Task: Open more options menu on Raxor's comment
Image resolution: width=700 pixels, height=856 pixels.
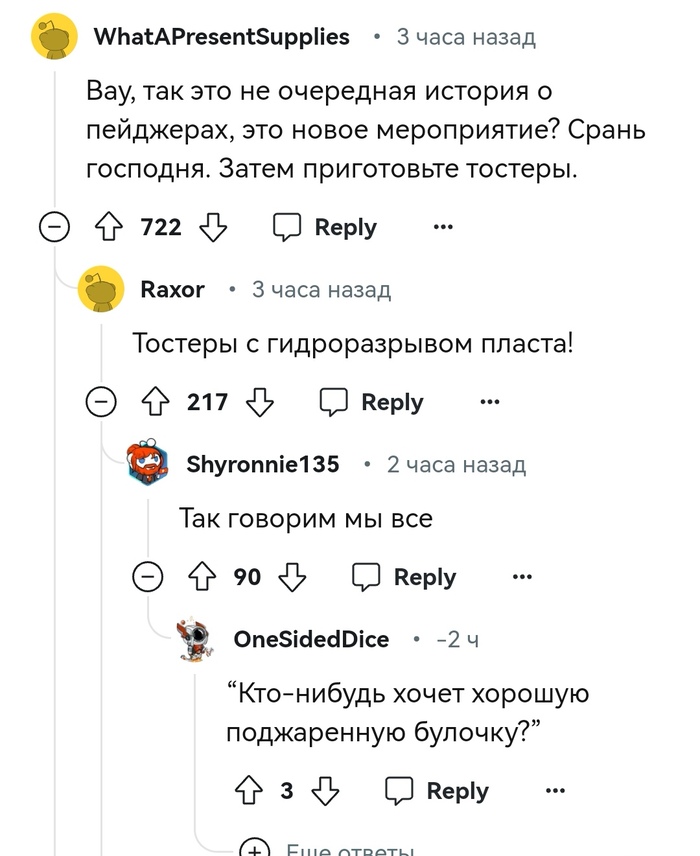Action: [x=489, y=403]
